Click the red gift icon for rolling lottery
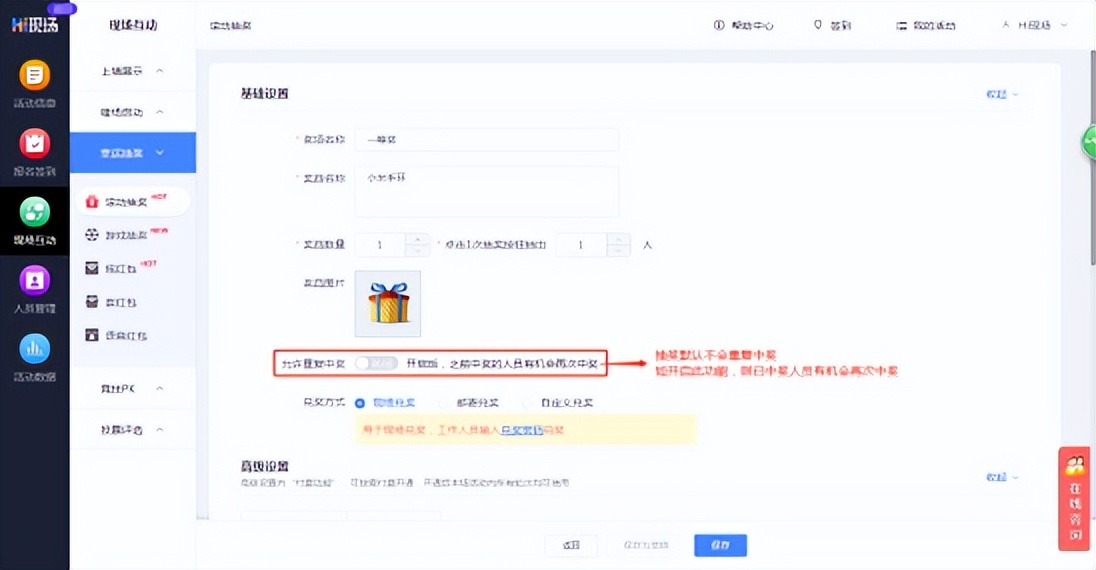This screenshot has width=1096, height=570. point(92,201)
